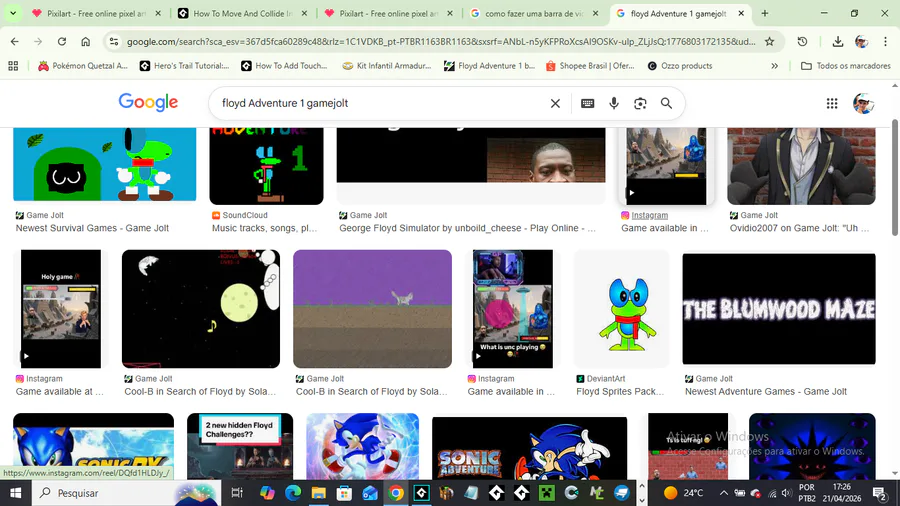
Task: Open Holy game Instagram video thumbnail
Action: [60, 309]
